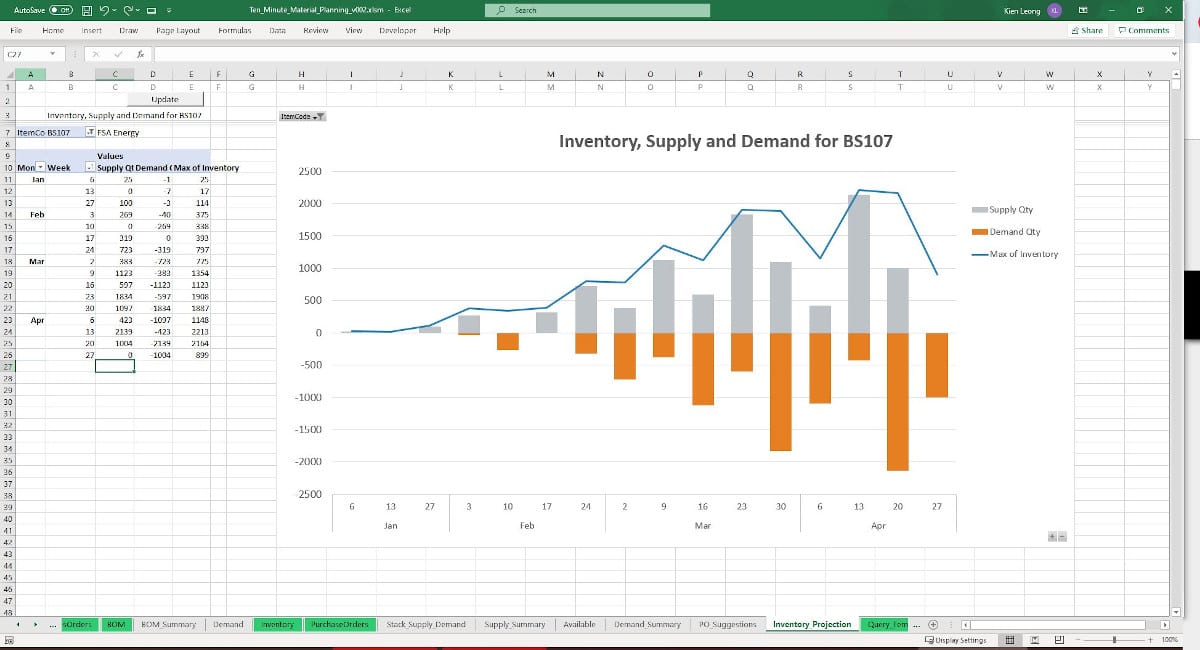The width and height of the screenshot is (1200, 650).
Task: Click the Share button
Action: point(1087,30)
